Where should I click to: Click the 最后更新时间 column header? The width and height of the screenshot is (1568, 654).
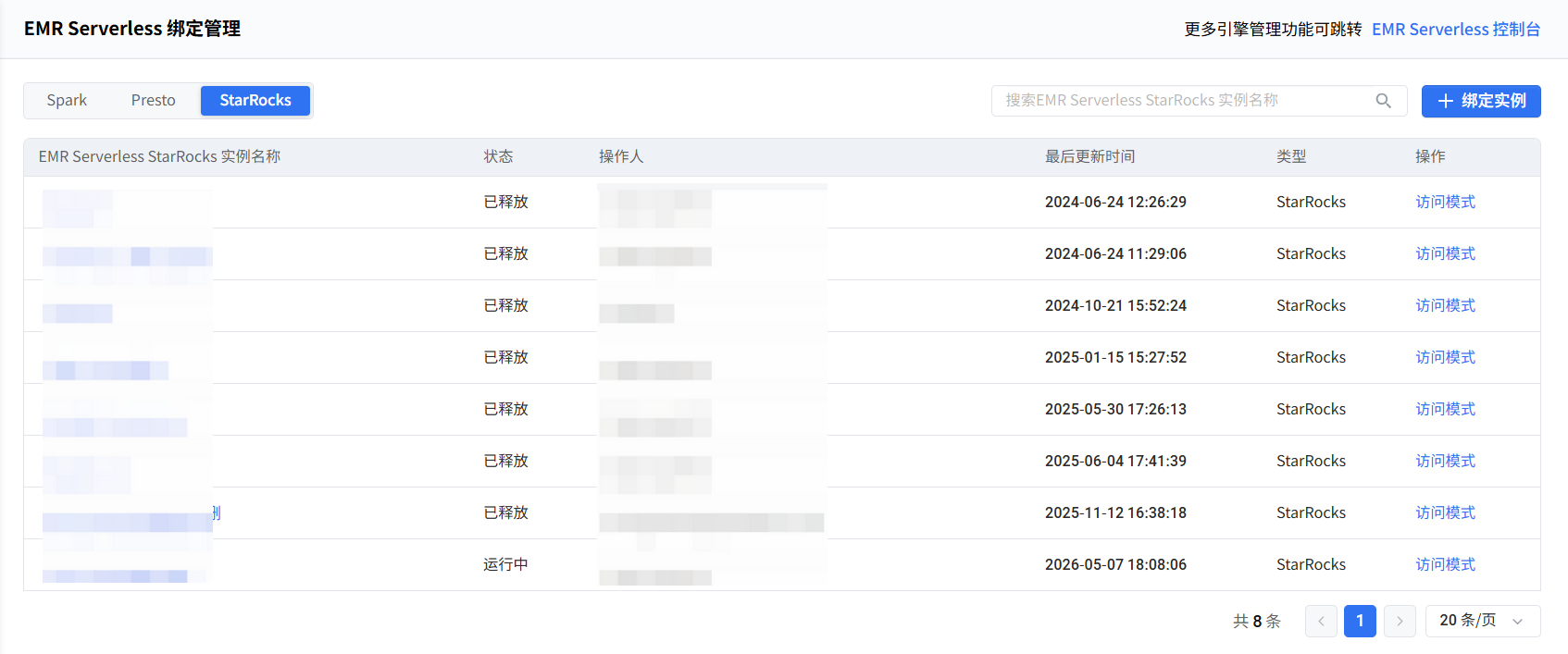click(1089, 156)
